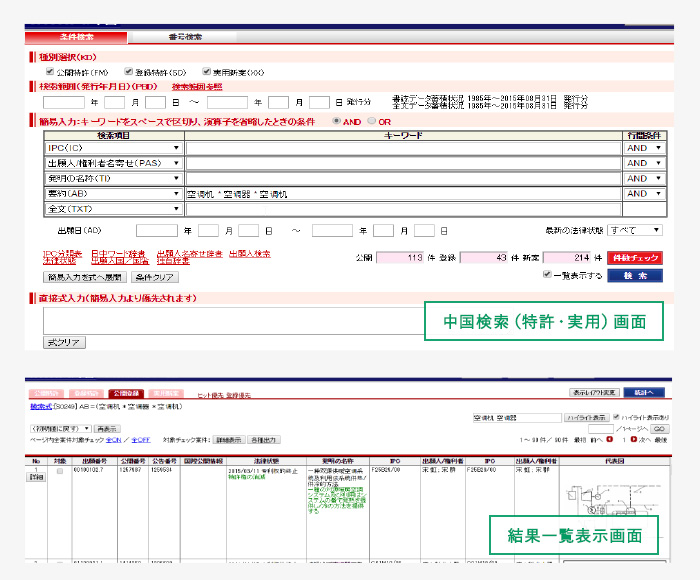Open 出願人検索 link
This screenshot has width=700, height=580.
point(250,253)
